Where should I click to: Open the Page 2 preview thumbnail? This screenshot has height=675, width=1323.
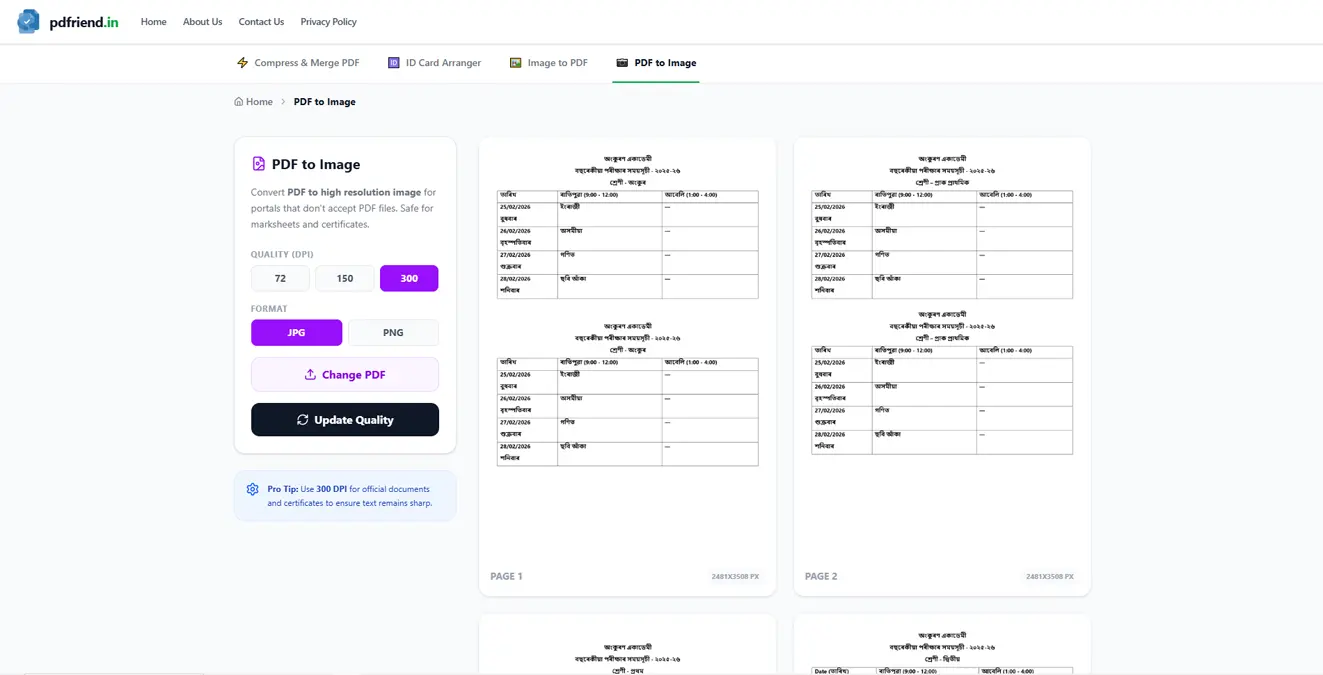942,350
